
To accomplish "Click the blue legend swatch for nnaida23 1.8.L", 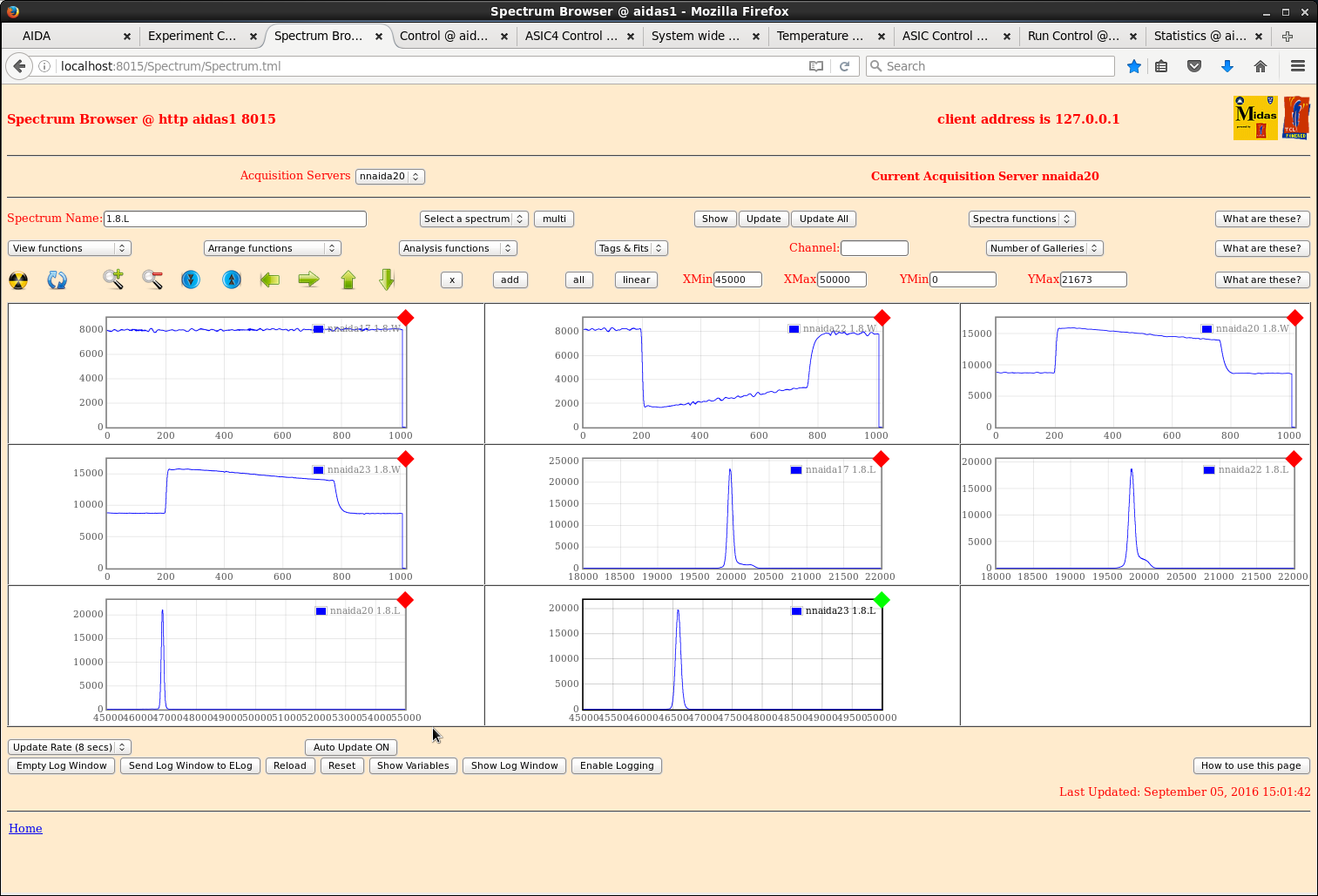I will click(x=797, y=611).
